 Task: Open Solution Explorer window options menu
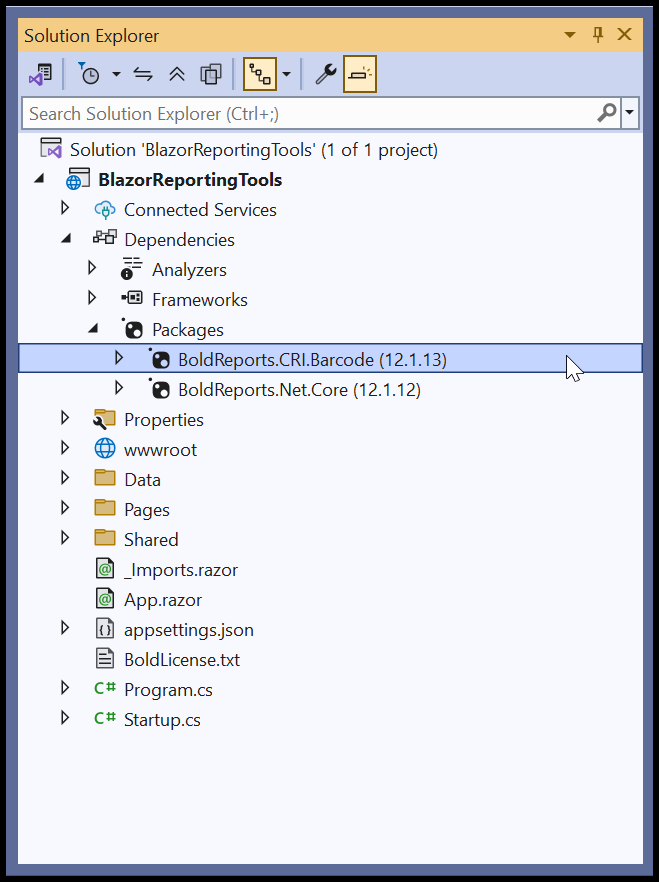[570, 35]
